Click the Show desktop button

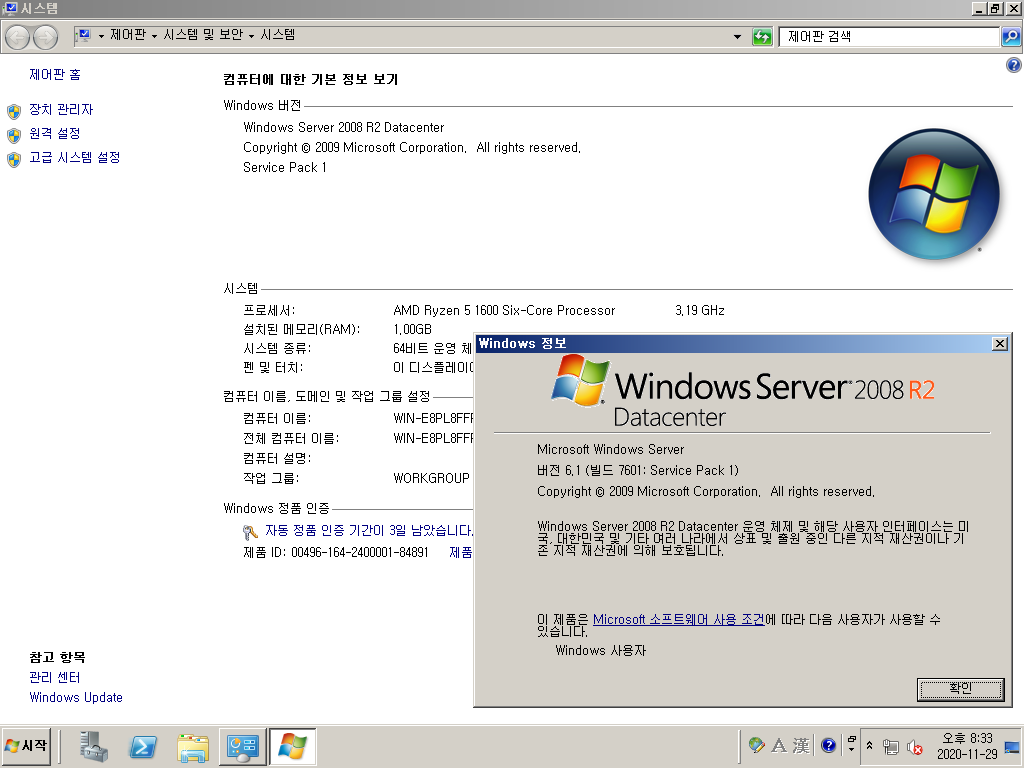[1012, 746]
